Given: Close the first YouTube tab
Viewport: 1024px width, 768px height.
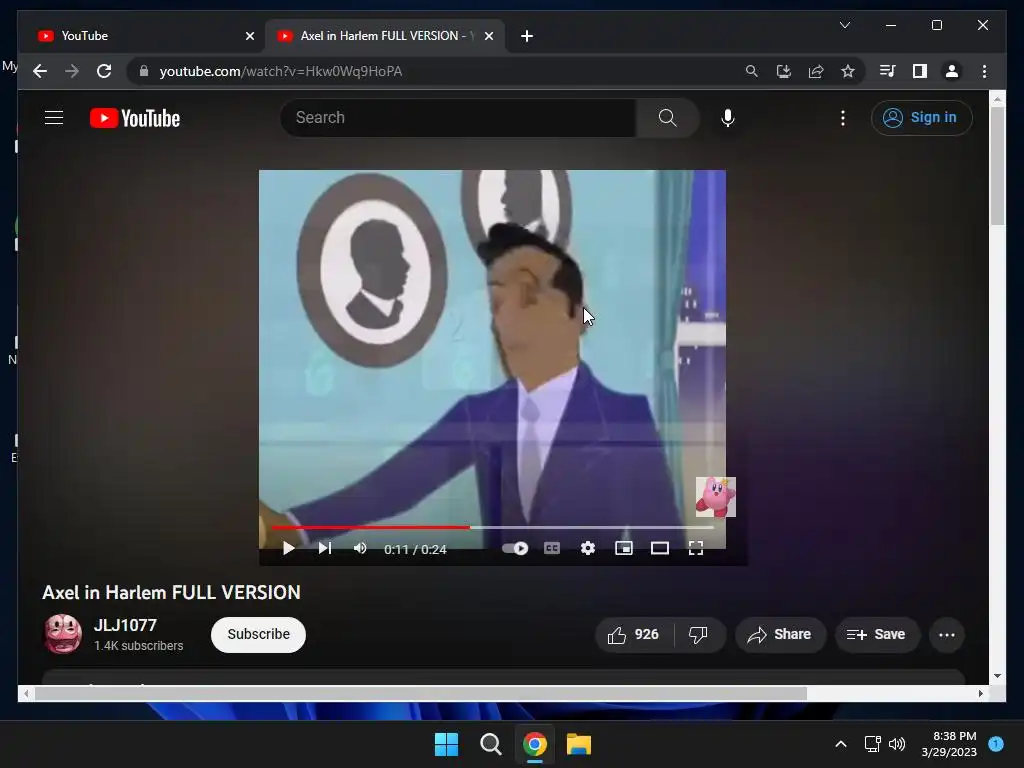Looking at the screenshot, I should (249, 36).
